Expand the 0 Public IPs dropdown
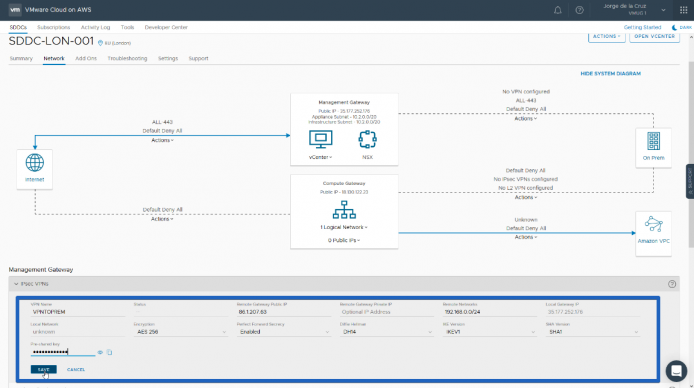 (x=344, y=240)
